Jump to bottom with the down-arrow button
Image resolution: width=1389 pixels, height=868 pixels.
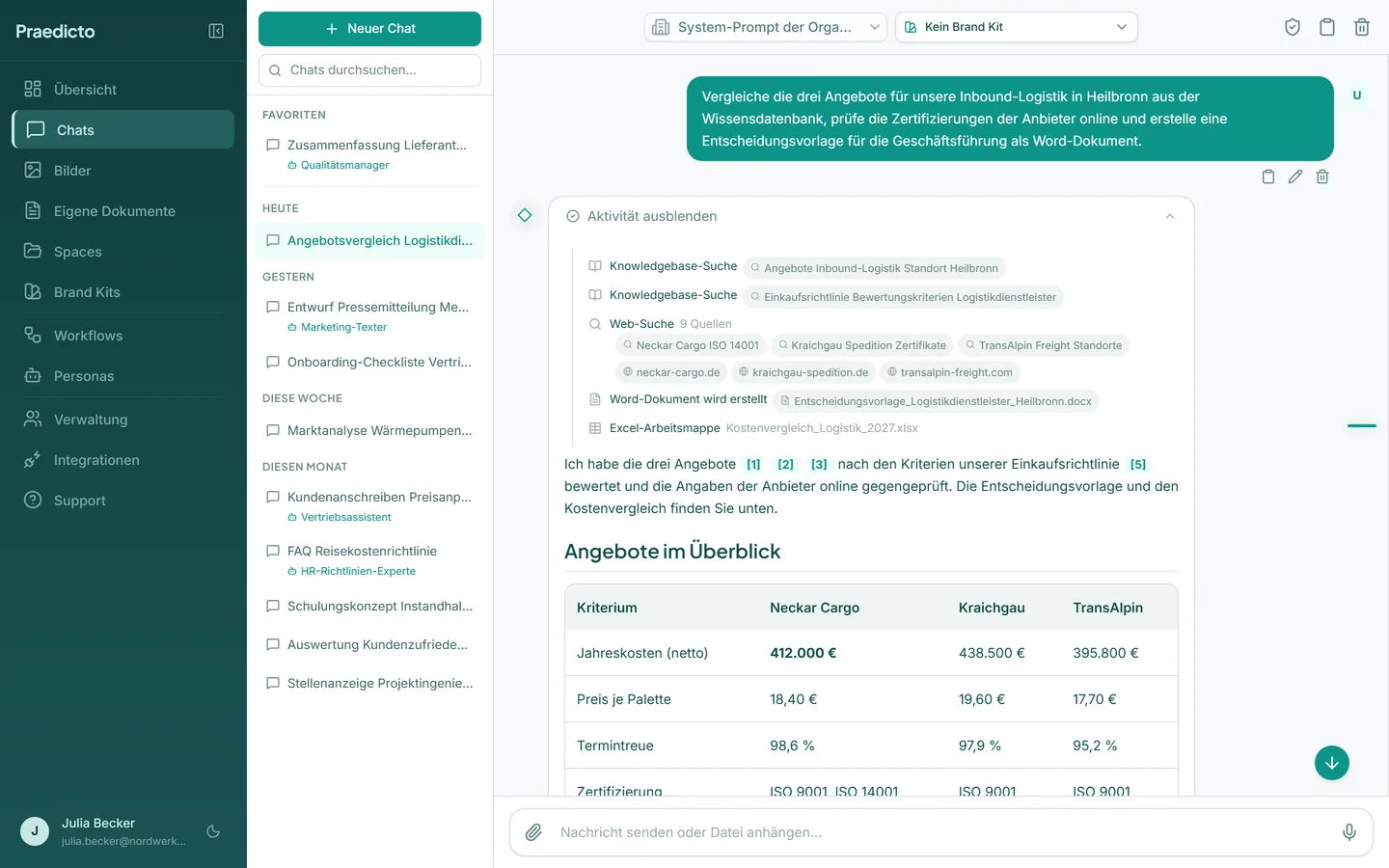click(1332, 763)
